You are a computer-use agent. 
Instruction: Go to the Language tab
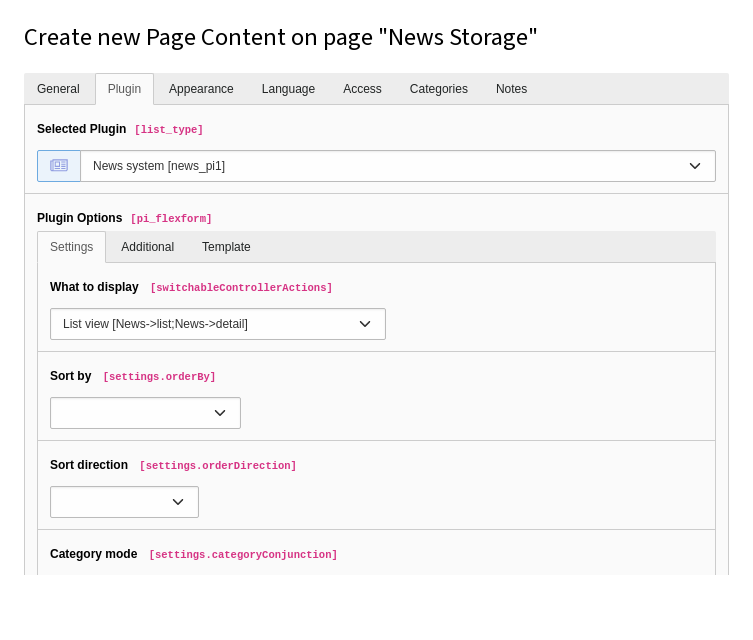pyautogui.click(x=288, y=89)
